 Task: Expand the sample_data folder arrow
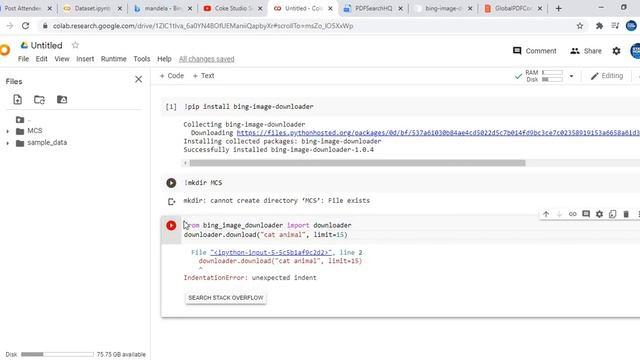pyautogui.click(x=7, y=143)
